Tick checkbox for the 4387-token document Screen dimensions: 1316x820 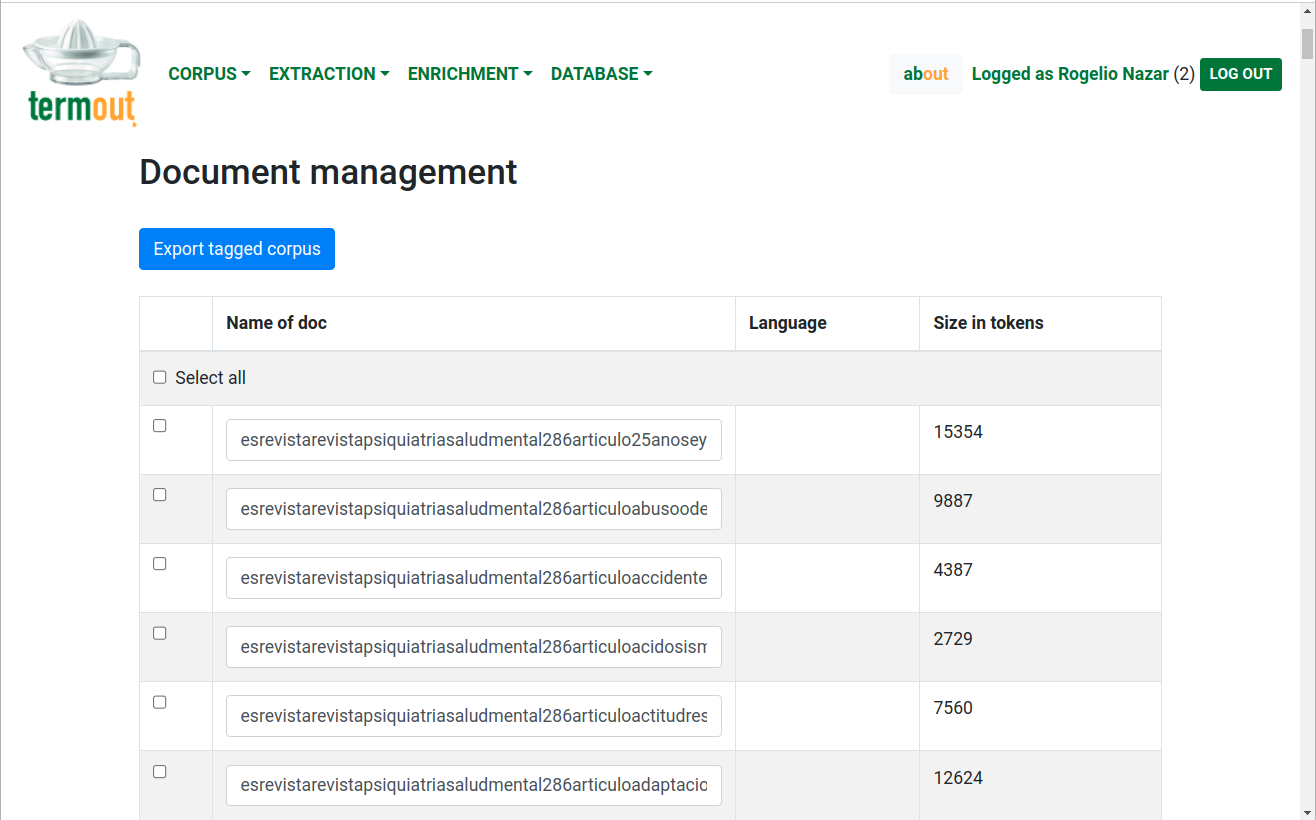pyautogui.click(x=160, y=564)
